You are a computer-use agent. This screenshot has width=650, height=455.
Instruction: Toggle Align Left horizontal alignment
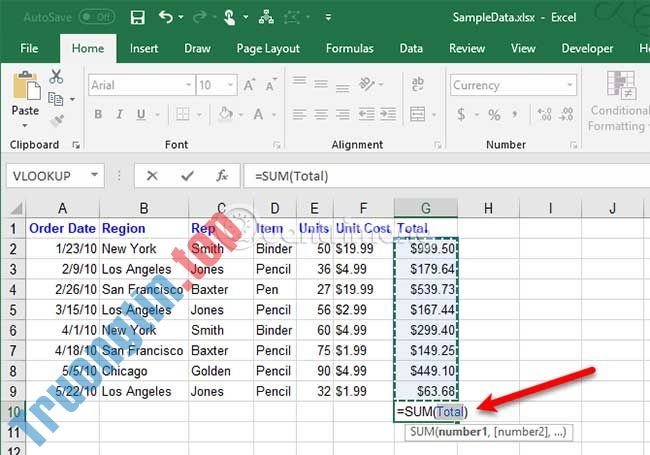(x=299, y=114)
